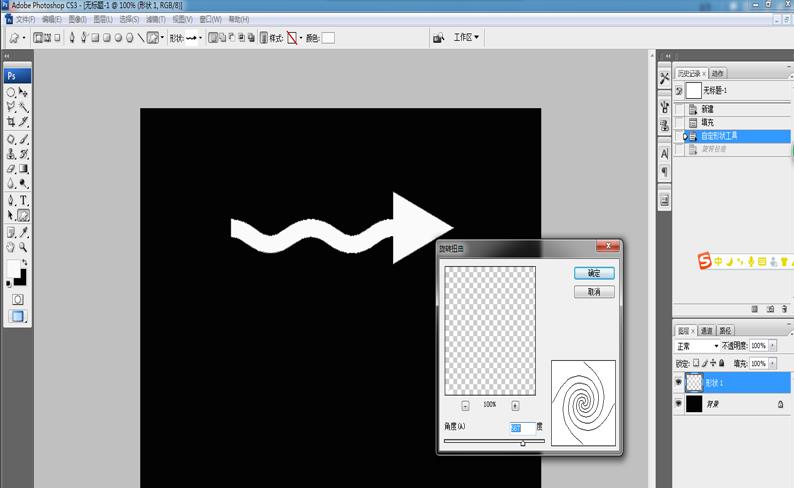Zoom out the Twirl preview
This screenshot has height=488, width=794.
[465, 405]
